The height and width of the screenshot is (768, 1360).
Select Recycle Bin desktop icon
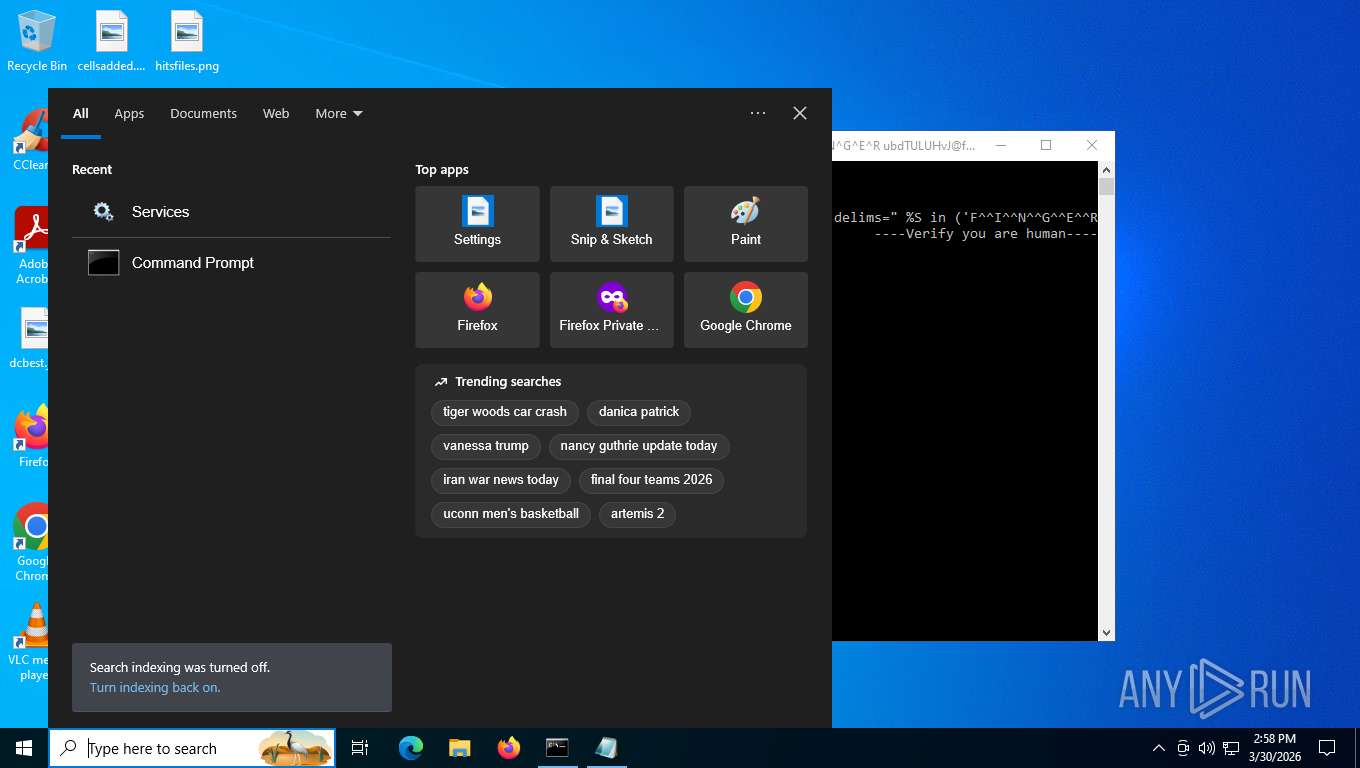(x=37, y=41)
